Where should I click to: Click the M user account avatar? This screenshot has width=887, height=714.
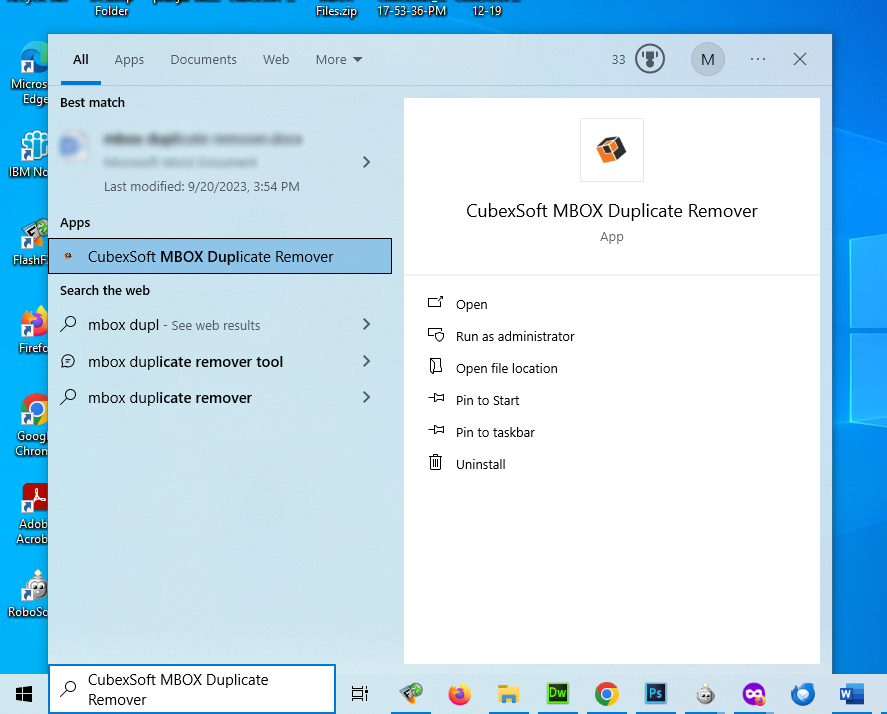click(x=707, y=60)
